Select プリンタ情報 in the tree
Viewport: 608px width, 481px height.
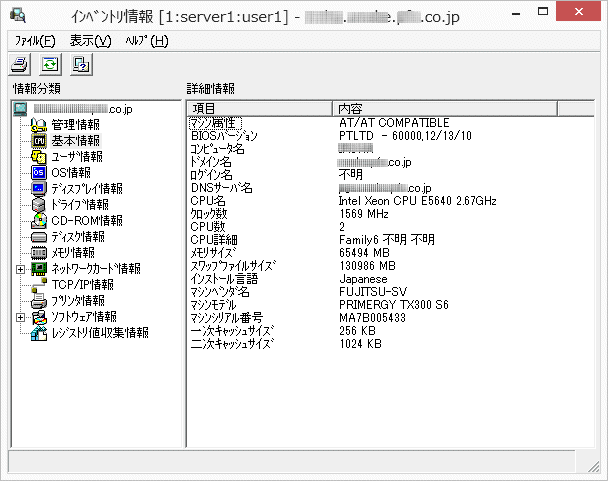pos(78,301)
